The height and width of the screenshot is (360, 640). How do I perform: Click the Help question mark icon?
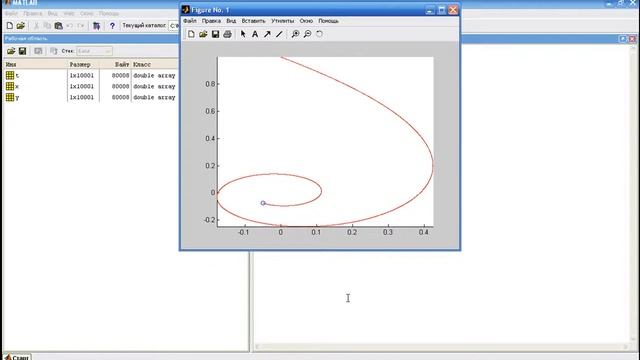click(x=112, y=26)
